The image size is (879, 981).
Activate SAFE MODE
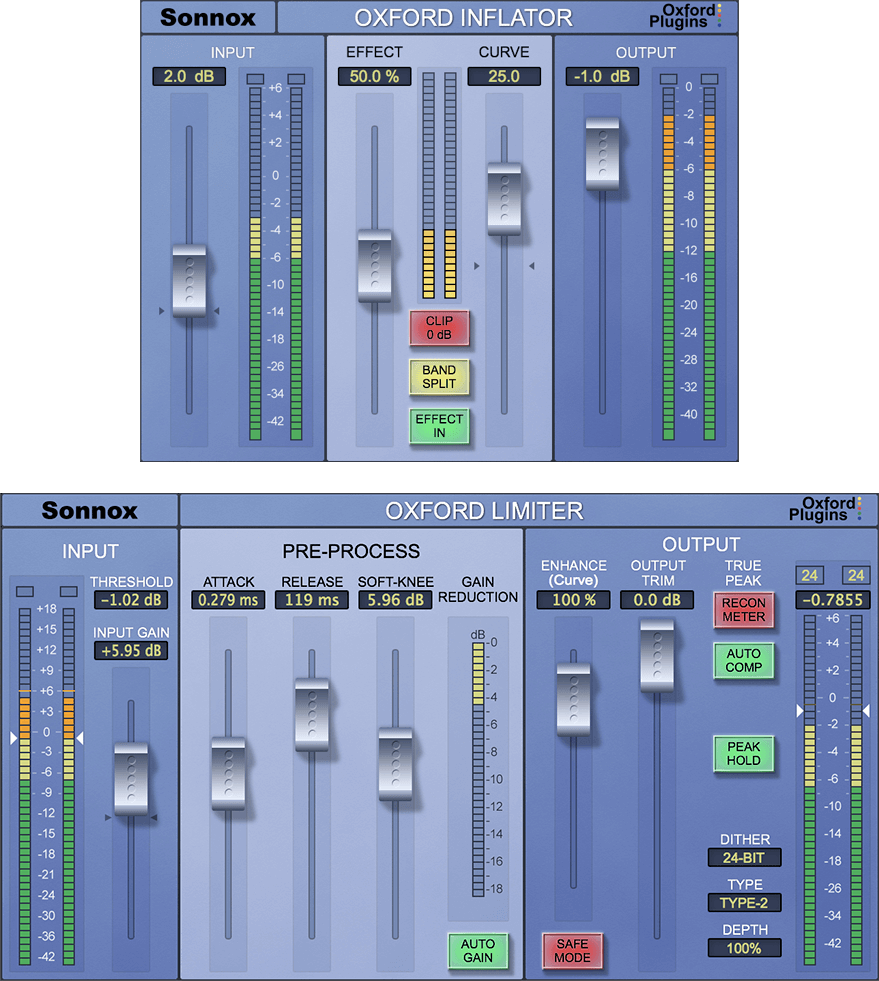tap(572, 951)
